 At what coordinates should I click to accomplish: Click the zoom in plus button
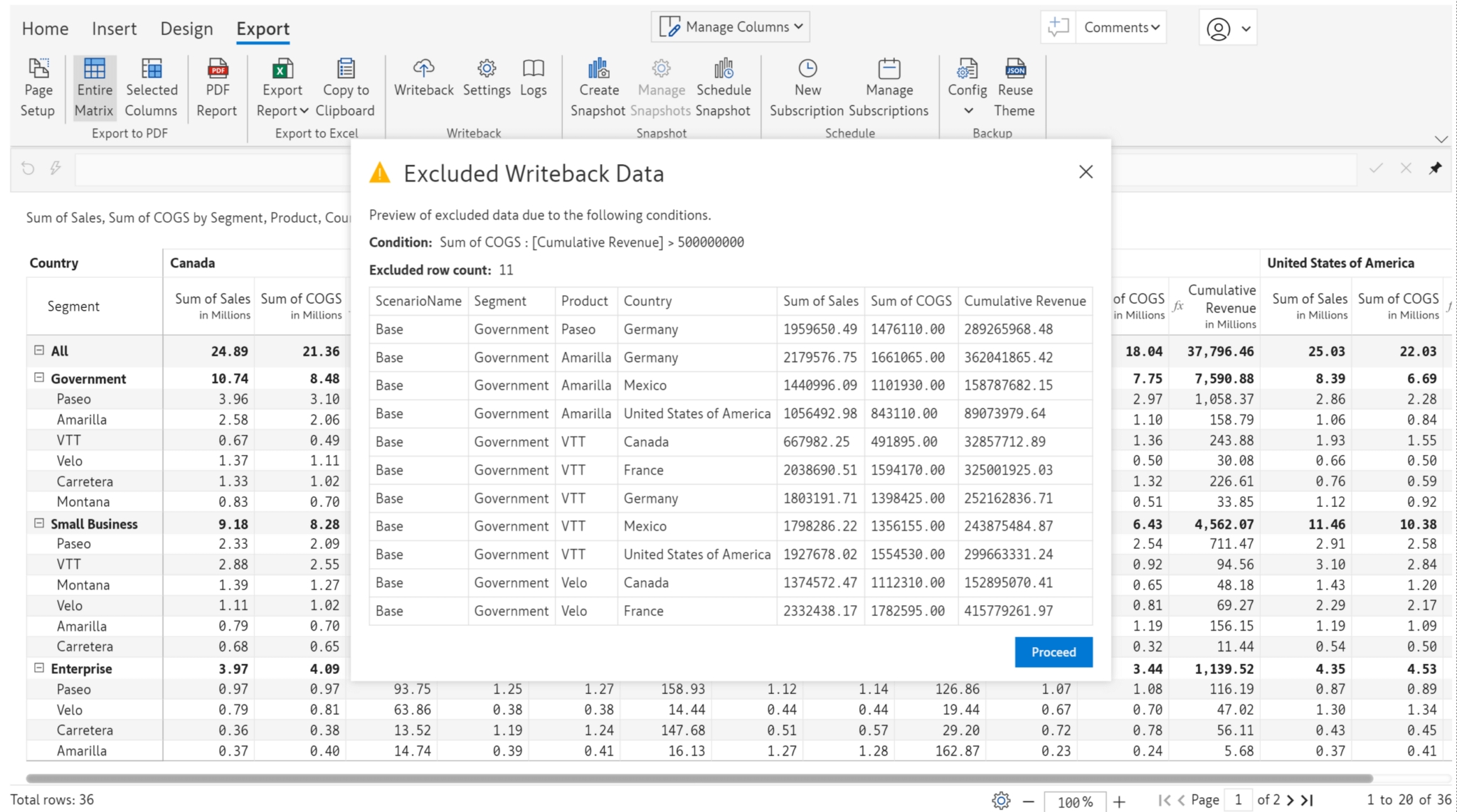(x=1119, y=801)
